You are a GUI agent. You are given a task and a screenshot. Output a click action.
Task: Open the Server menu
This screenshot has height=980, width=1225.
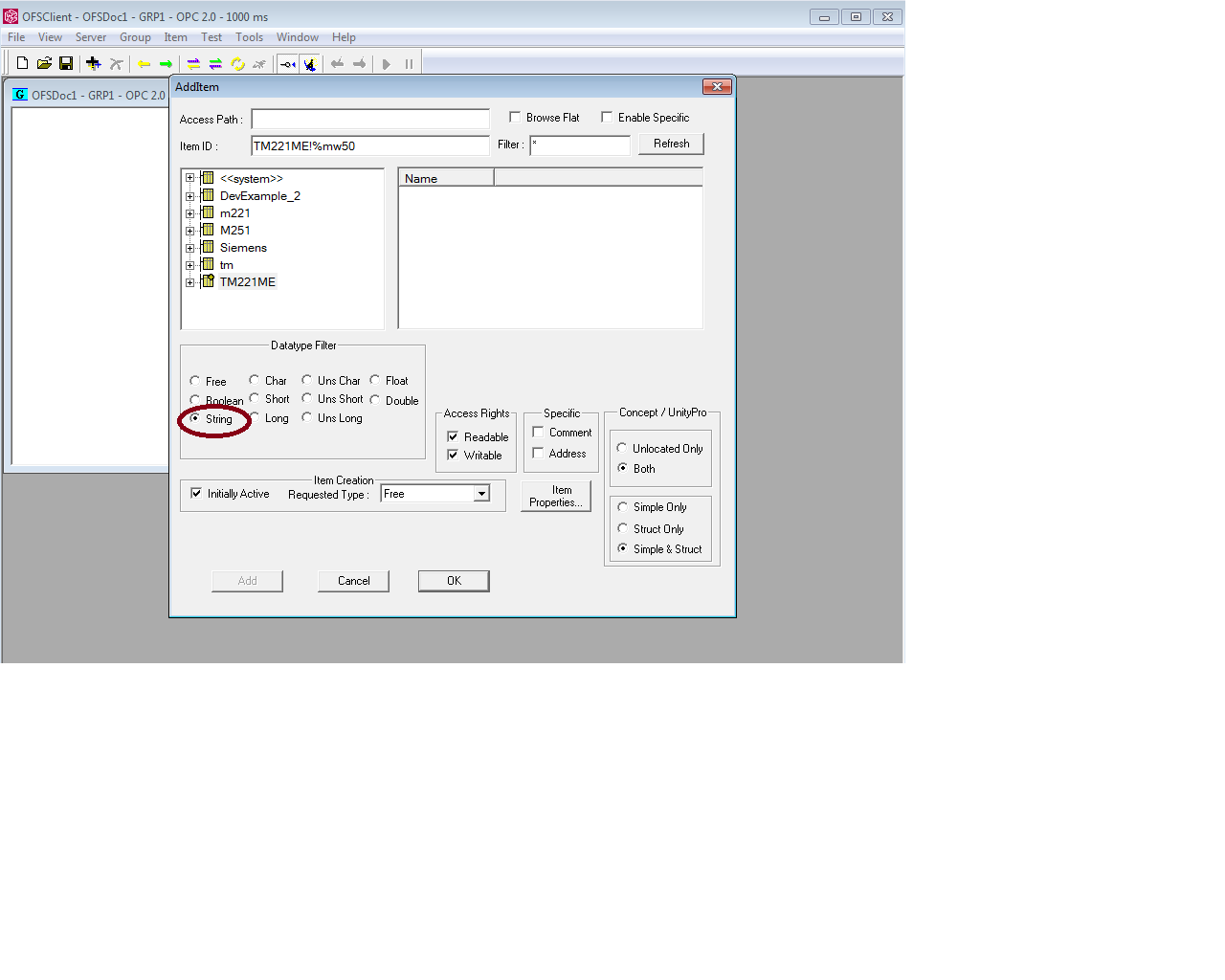91,37
